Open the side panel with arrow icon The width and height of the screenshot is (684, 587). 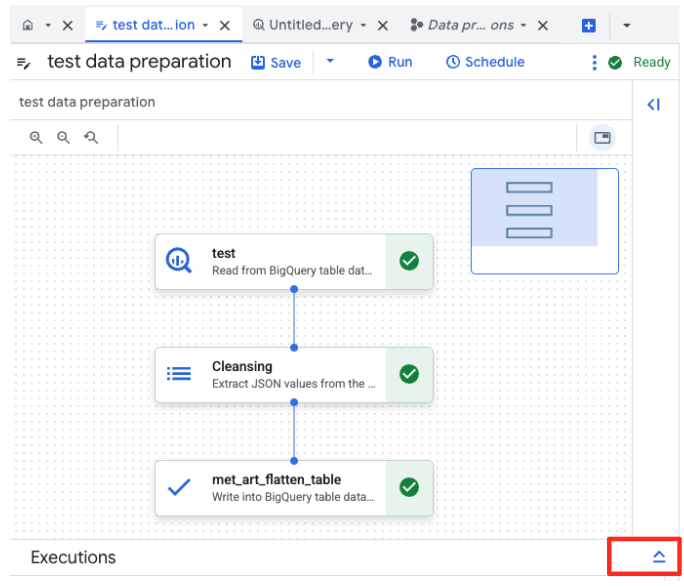[x=653, y=104]
